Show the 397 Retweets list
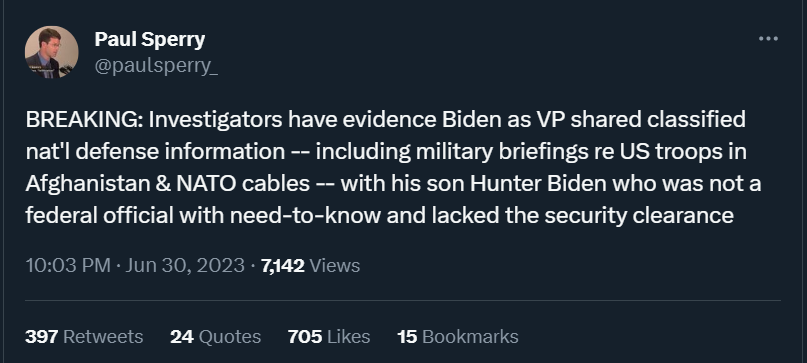 (x=84, y=337)
